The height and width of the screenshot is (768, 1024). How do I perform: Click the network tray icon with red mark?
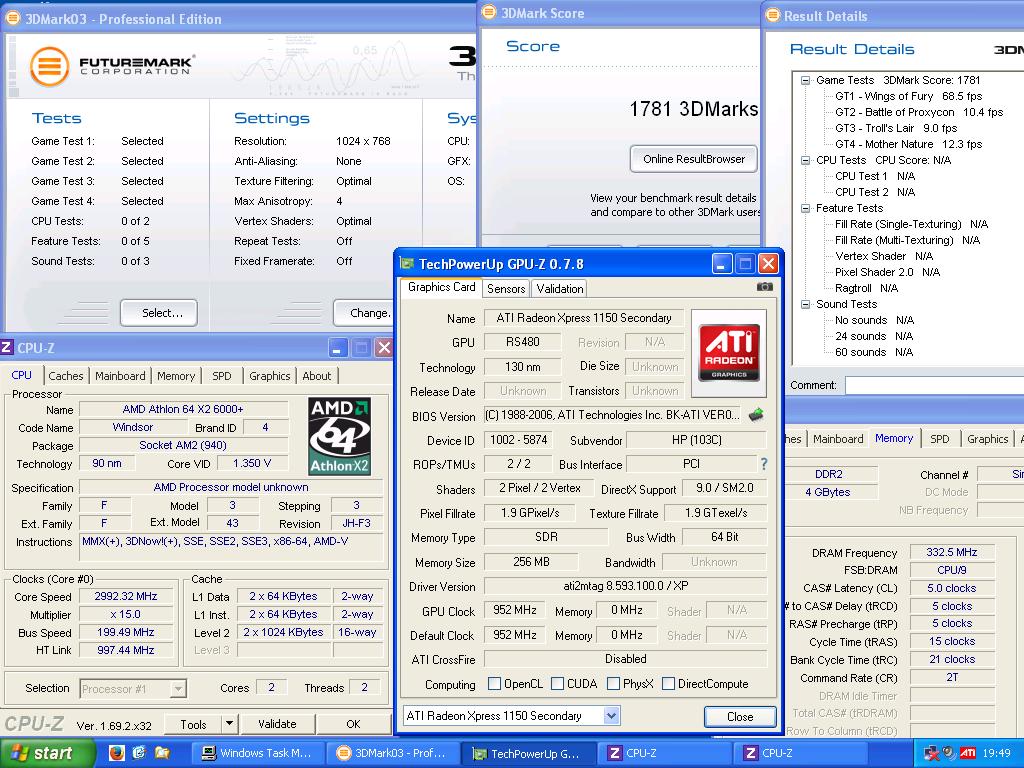[931, 753]
